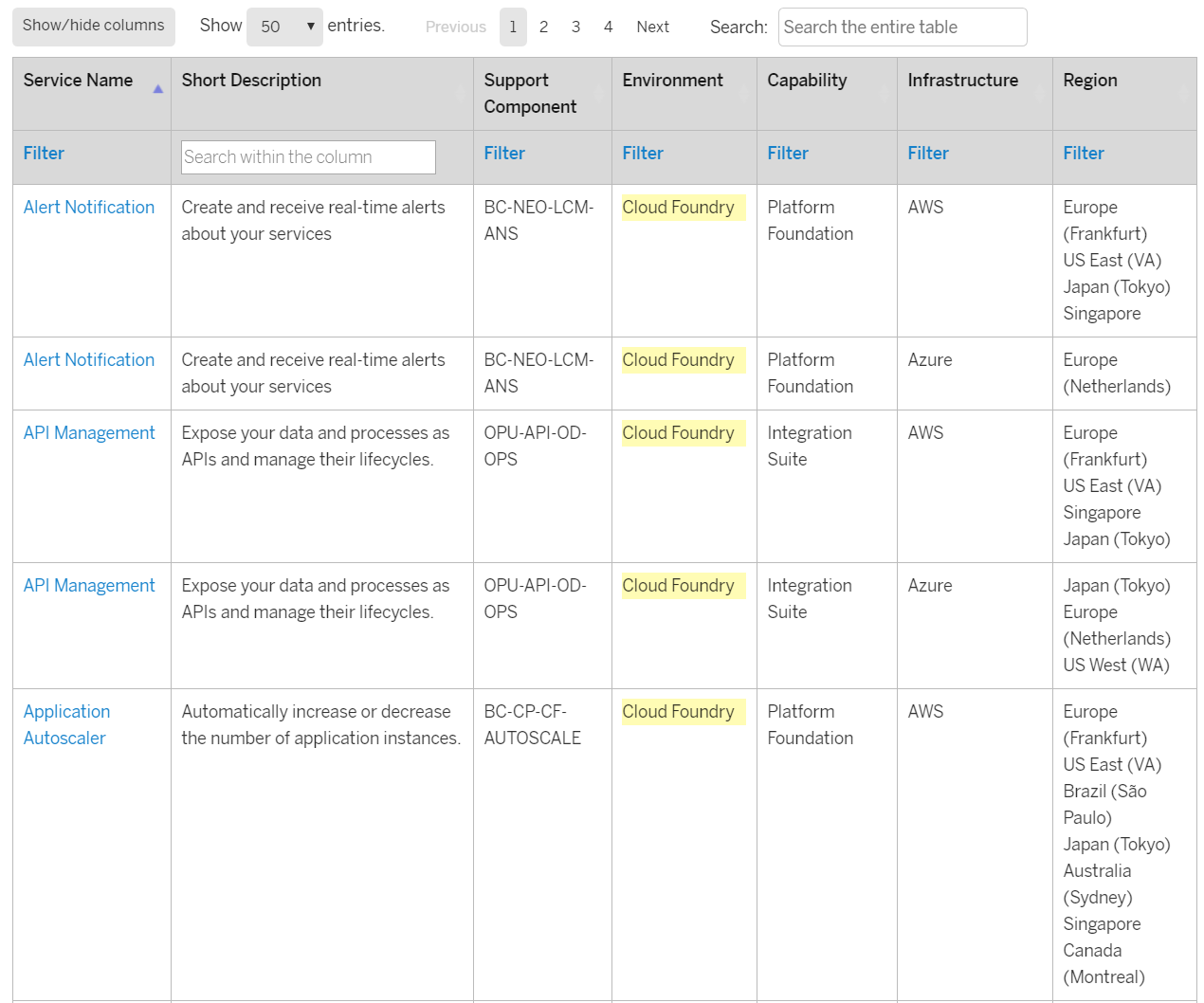
Task: Open the Filter under Support Component
Action: [x=504, y=153]
